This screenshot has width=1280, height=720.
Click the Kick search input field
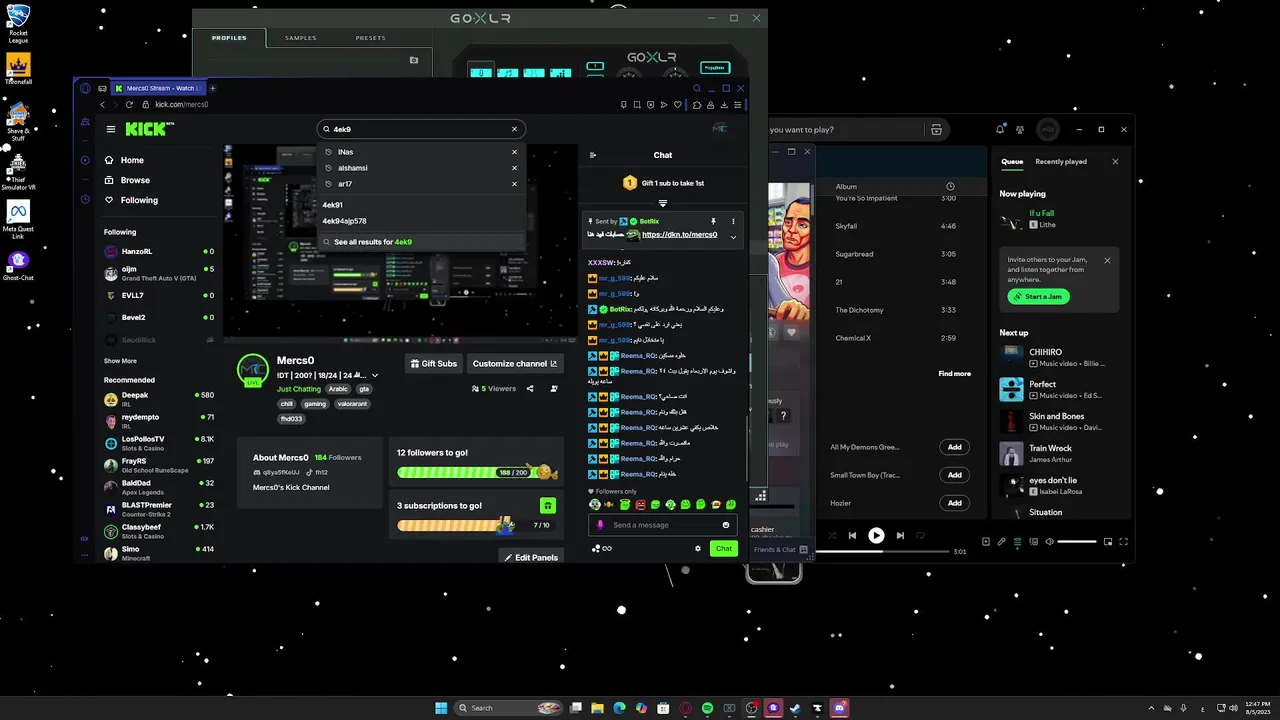420,129
